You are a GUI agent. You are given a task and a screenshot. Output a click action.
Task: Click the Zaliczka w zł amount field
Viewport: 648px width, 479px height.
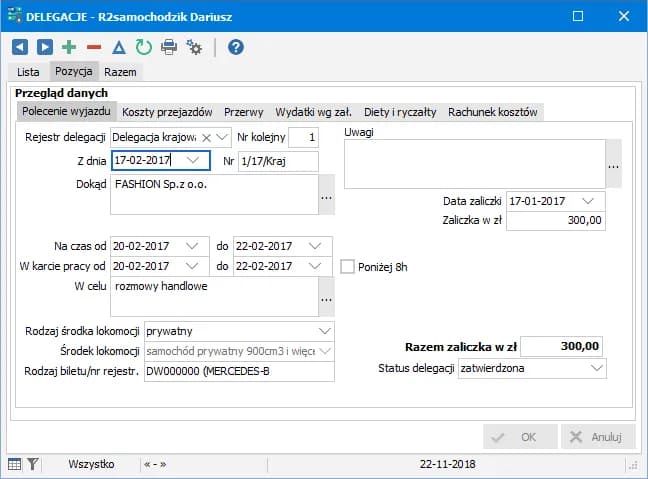coord(555,221)
